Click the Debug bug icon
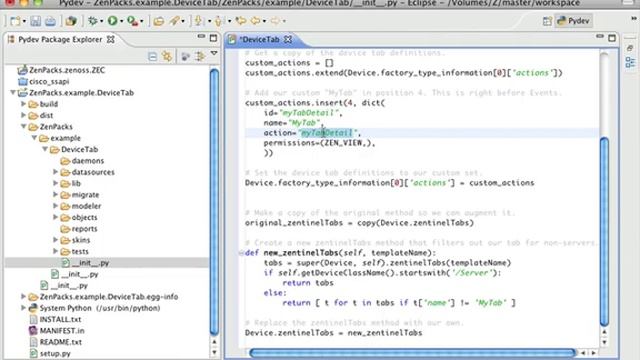Screen dimensions: 640x360 93,21
